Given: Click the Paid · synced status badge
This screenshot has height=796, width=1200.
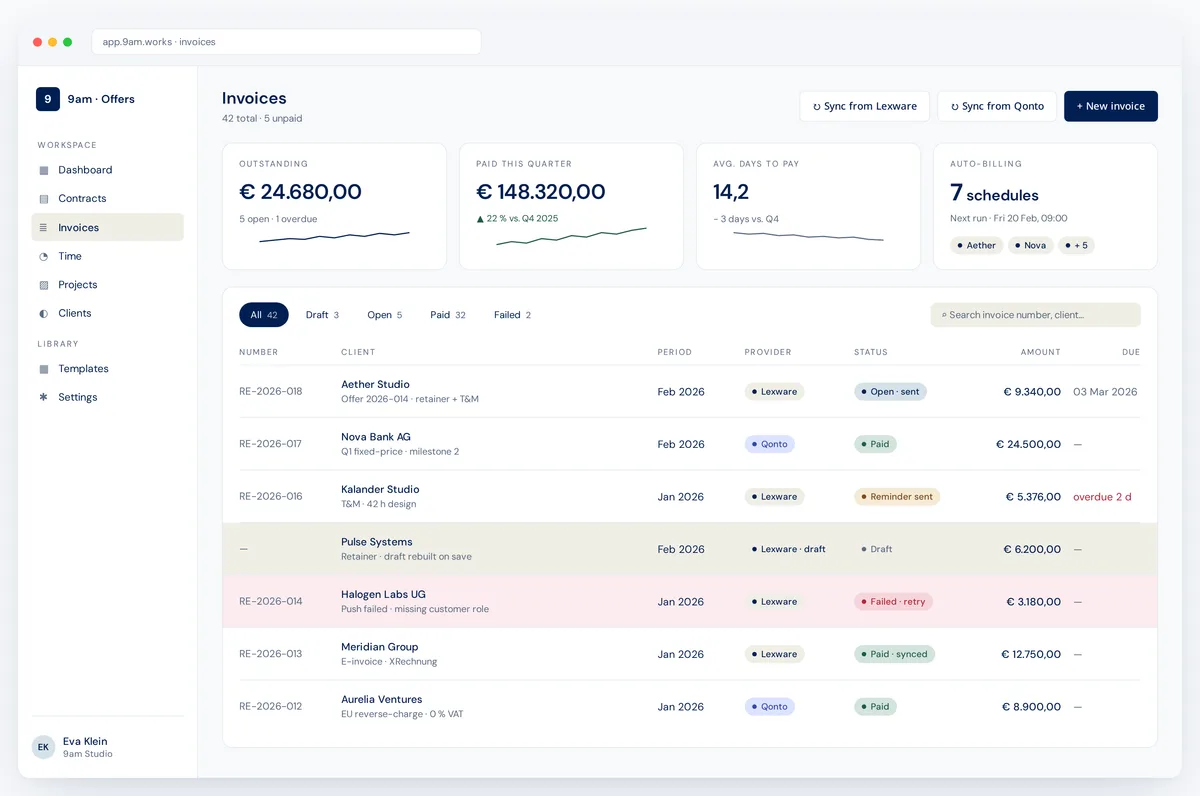Looking at the screenshot, I should pos(894,654).
